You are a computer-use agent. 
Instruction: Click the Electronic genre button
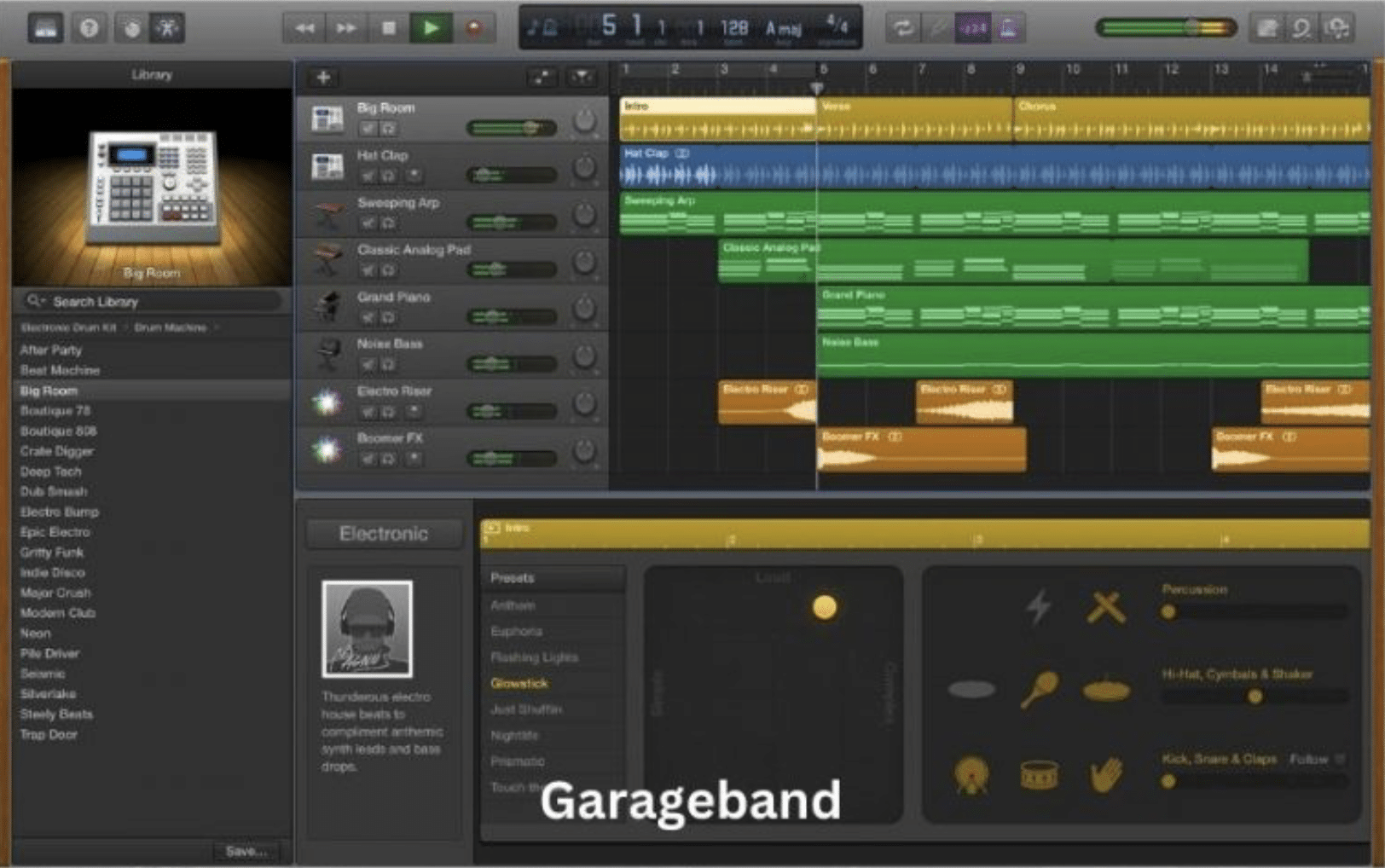pos(384,534)
